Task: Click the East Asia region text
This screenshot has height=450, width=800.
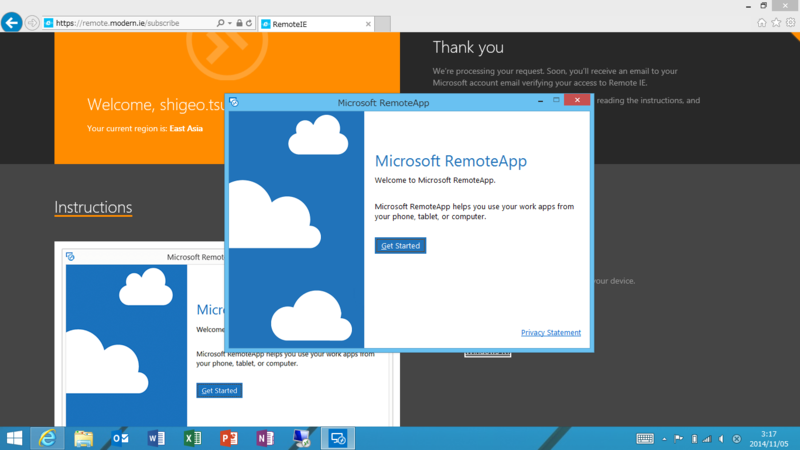Action: [x=186, y=129]
